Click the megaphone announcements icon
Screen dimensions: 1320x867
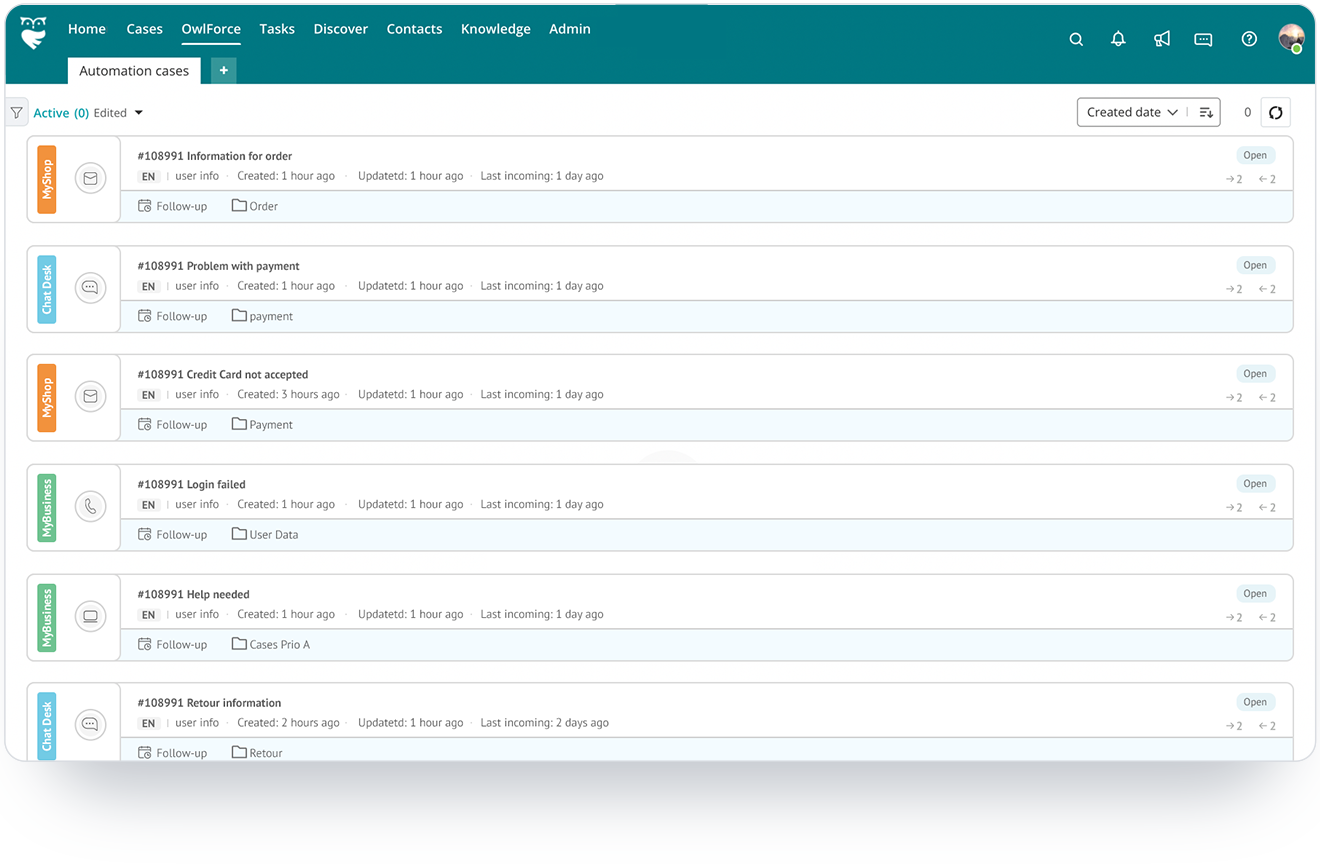coord(1161,39)
